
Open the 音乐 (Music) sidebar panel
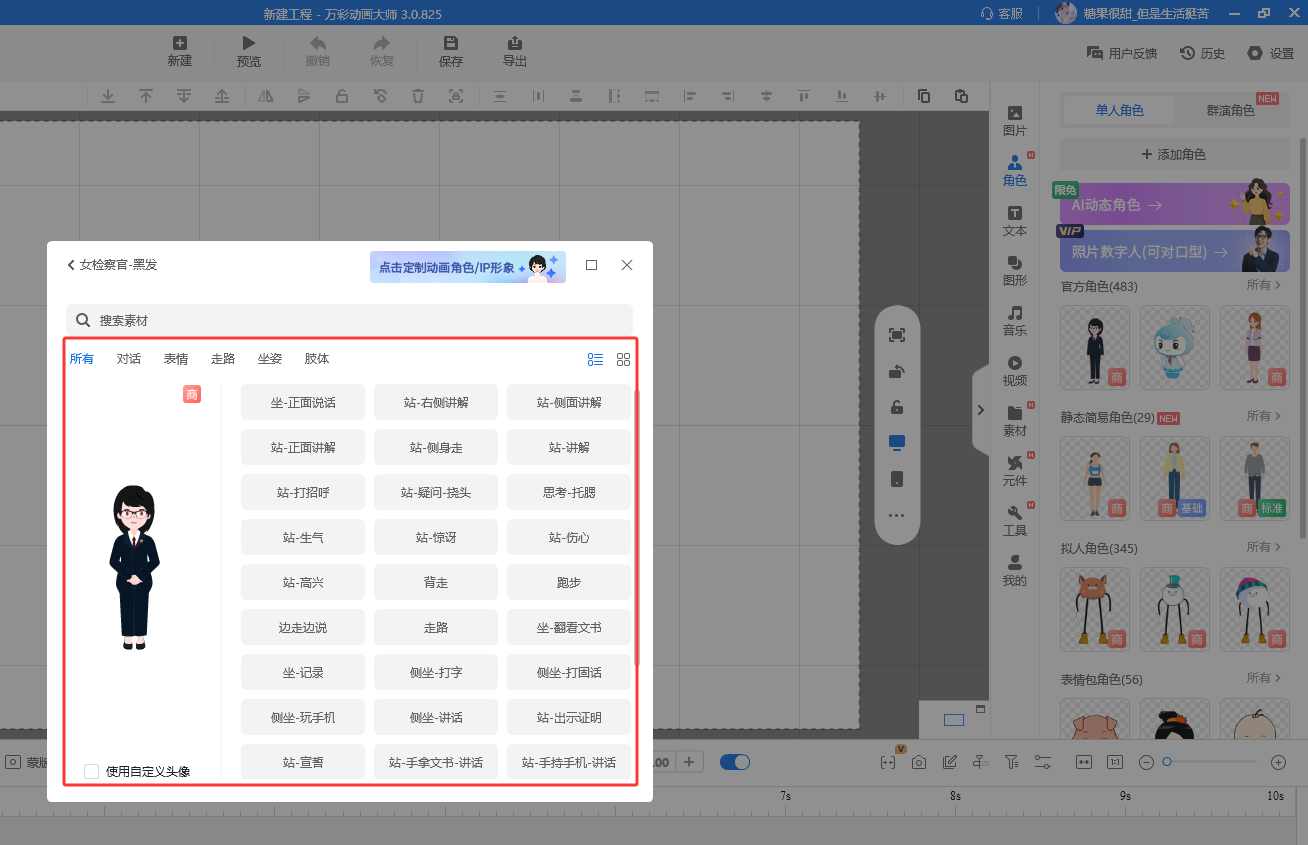[x=1014, y=320]
